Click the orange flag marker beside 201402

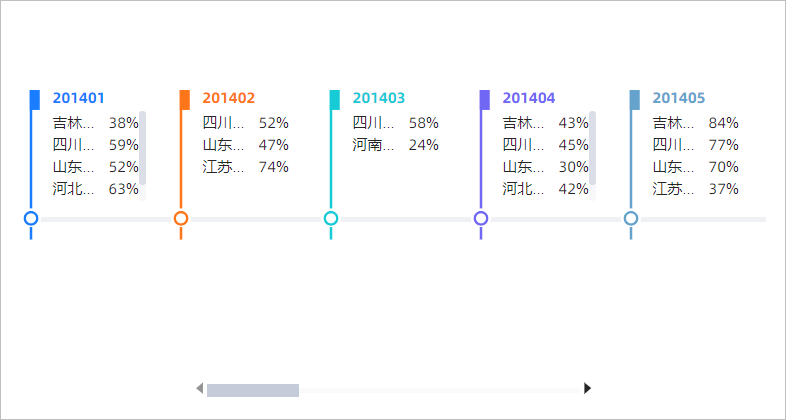[185, 99]
